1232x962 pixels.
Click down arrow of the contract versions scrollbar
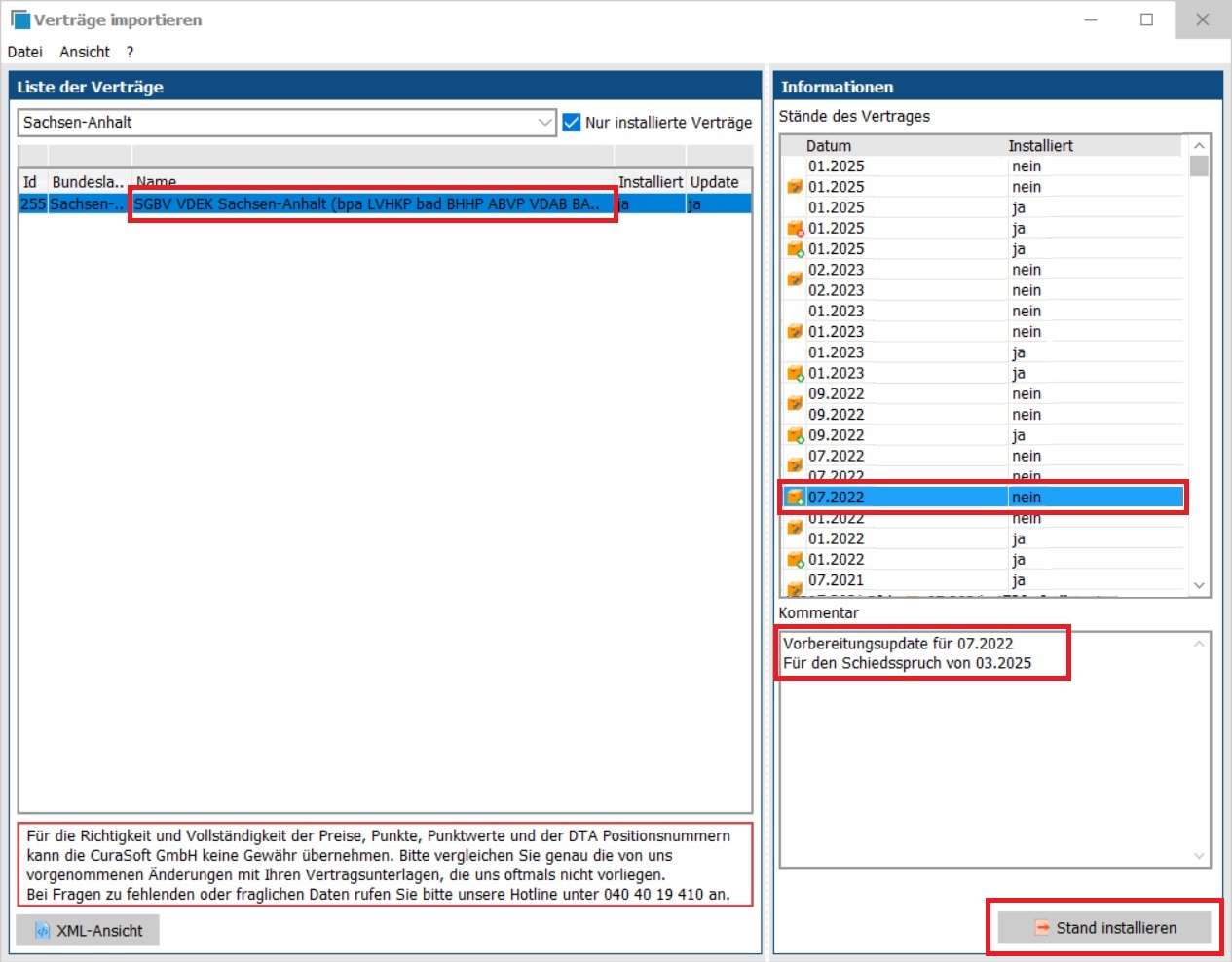point(1199,585)
